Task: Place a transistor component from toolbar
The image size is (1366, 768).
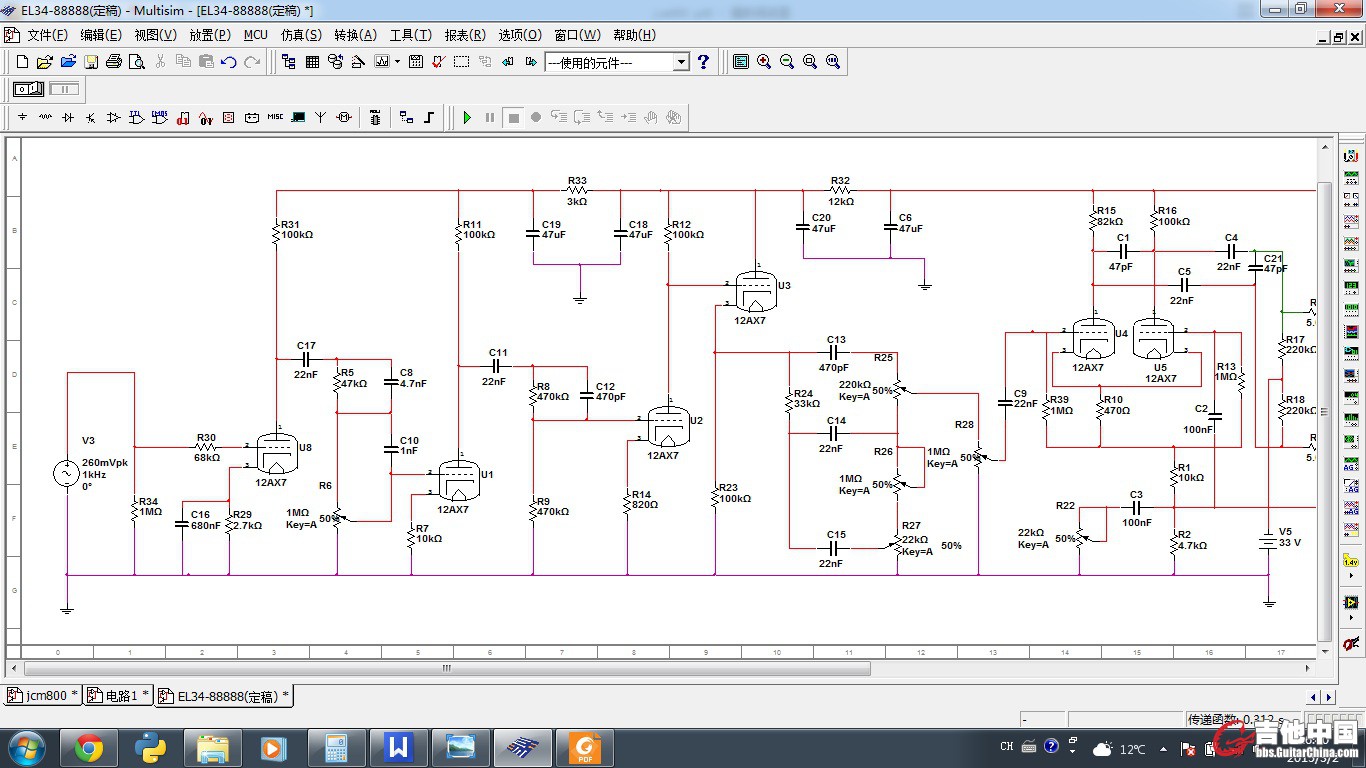Action: (x=91, y=118)
